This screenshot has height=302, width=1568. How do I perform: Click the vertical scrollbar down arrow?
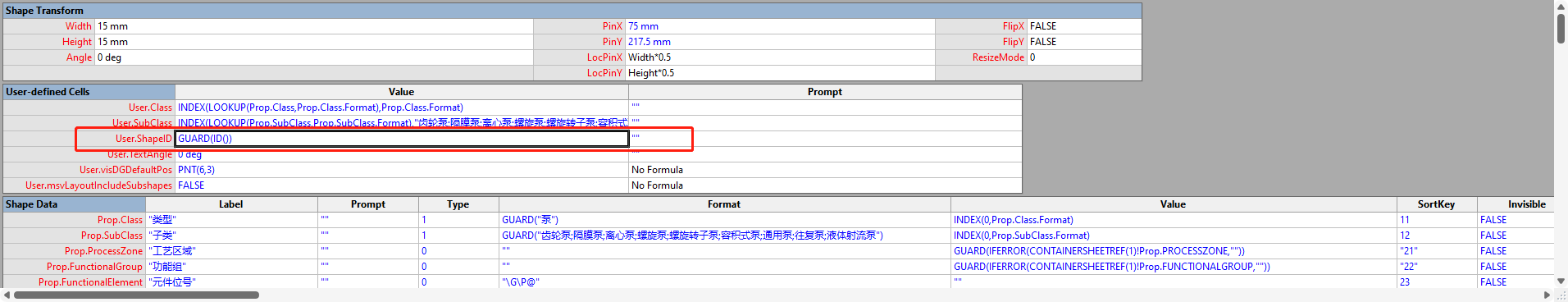click(x=1561, y=281)
